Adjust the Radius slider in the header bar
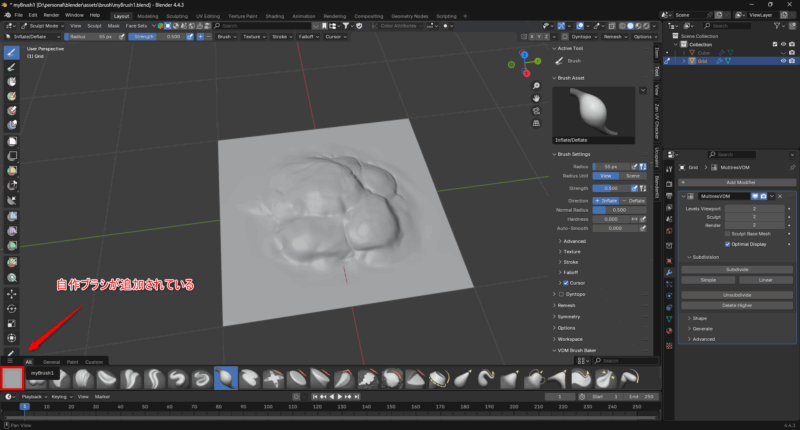Image resolution: width=800 pixels, height=430 pixels. pos(91,37)
